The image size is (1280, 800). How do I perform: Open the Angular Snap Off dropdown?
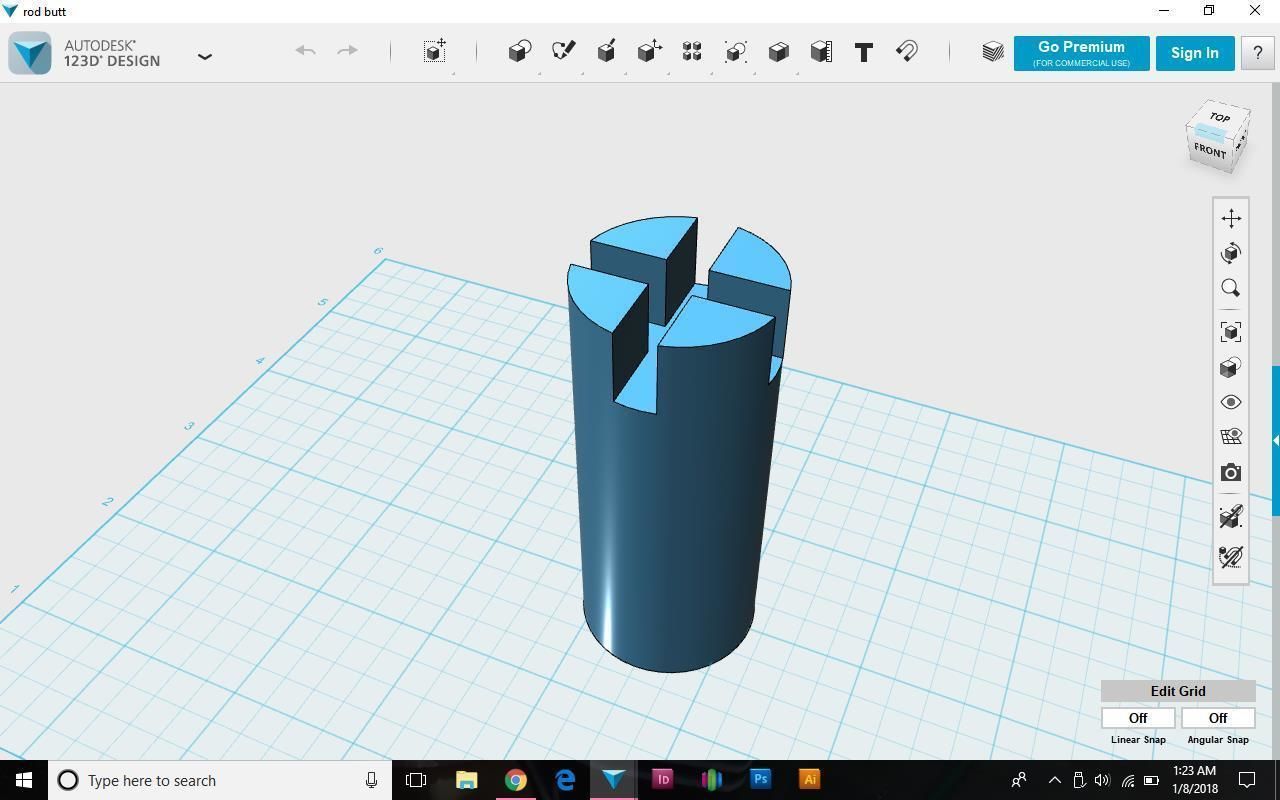(x=1218, y=718)
